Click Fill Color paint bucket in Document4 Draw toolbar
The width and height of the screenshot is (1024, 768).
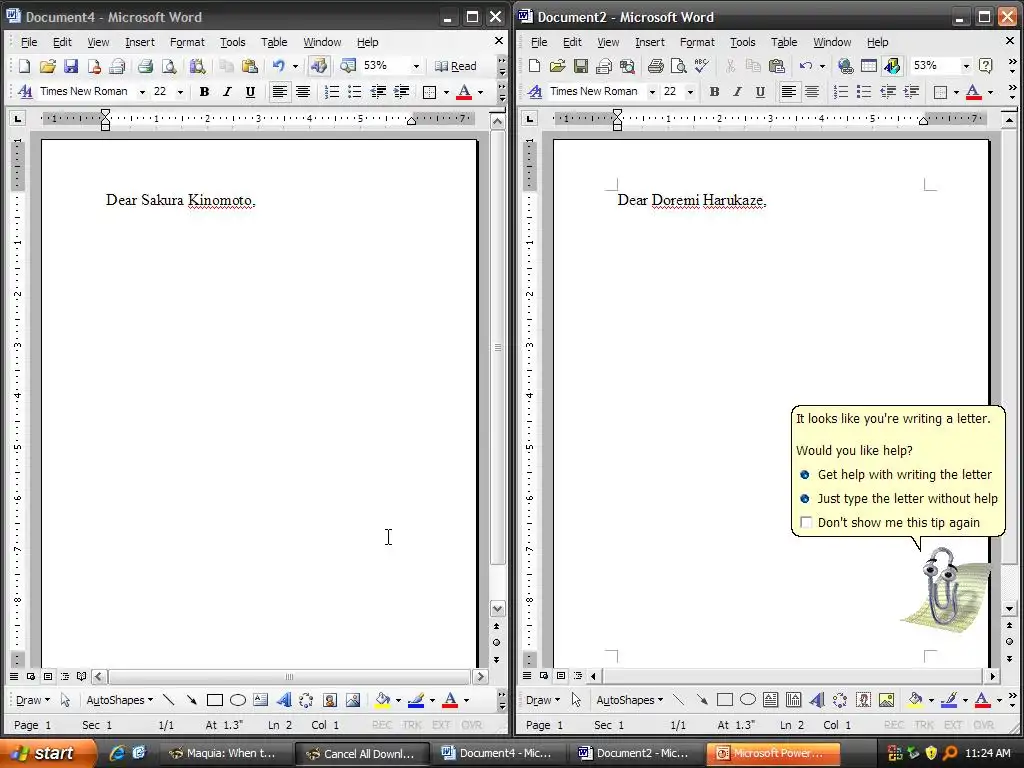coord(383,700)
